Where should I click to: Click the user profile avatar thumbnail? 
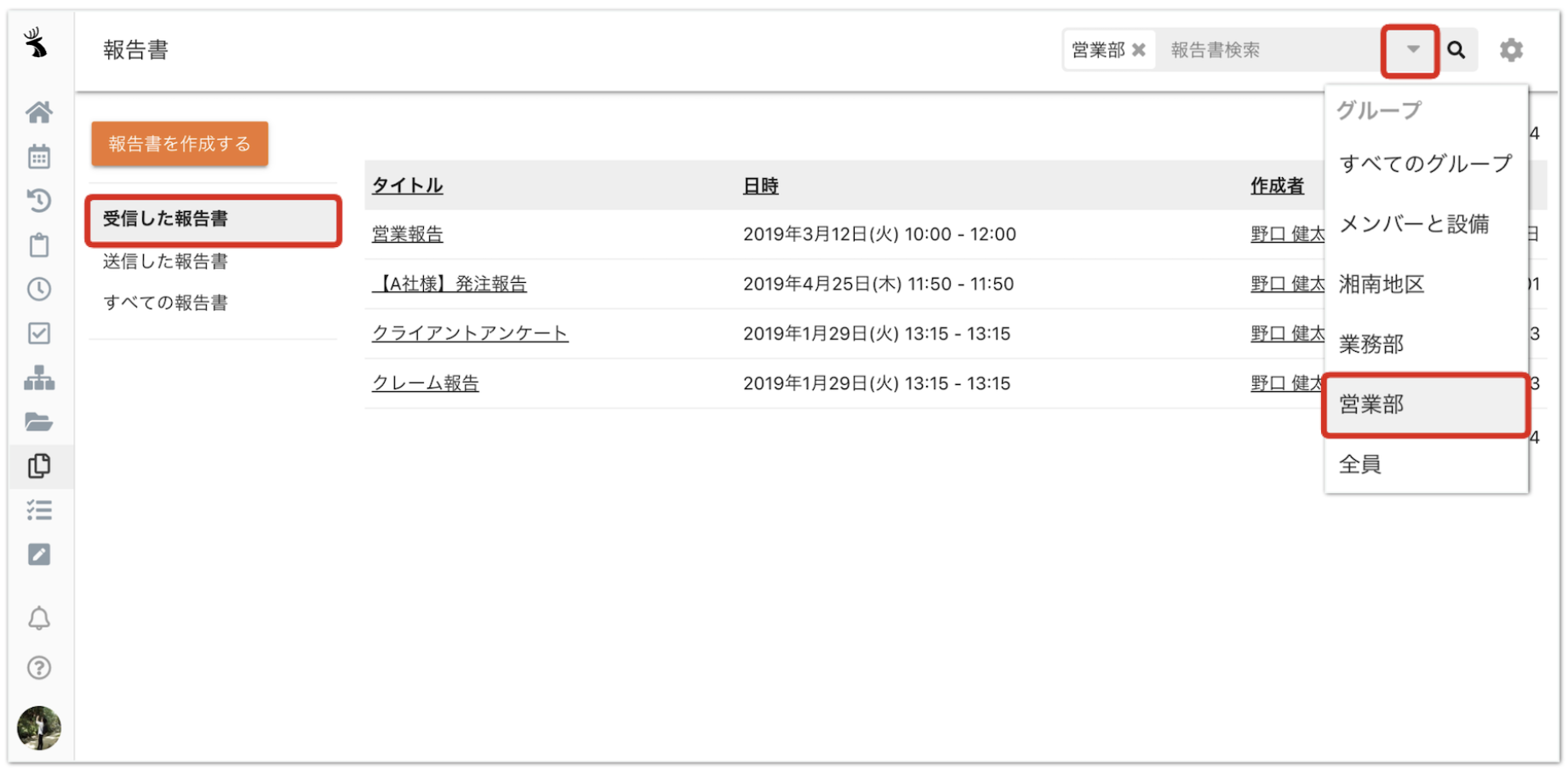pos(39,728)
